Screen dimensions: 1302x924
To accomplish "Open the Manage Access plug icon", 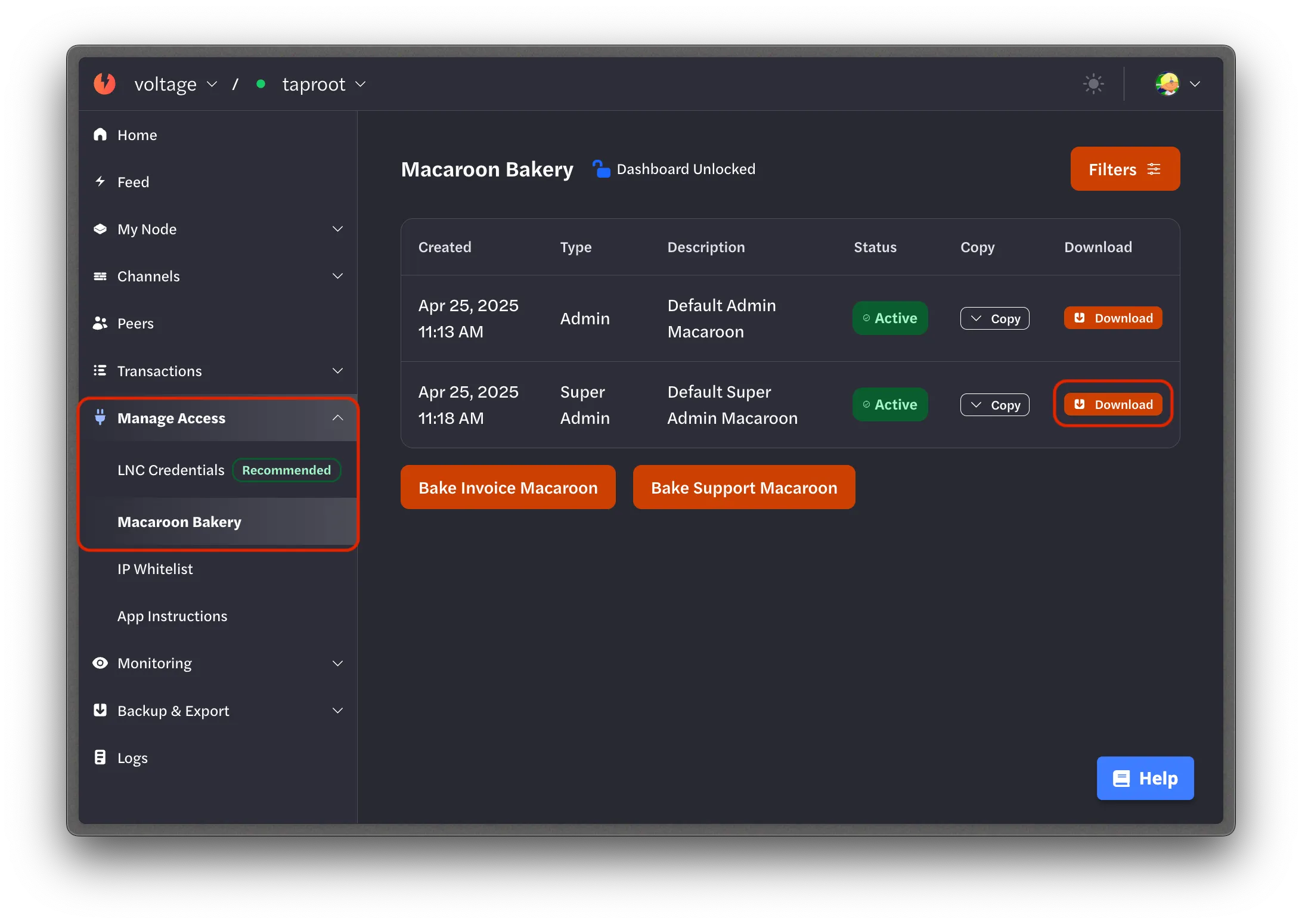I will [x=100, y=417].
